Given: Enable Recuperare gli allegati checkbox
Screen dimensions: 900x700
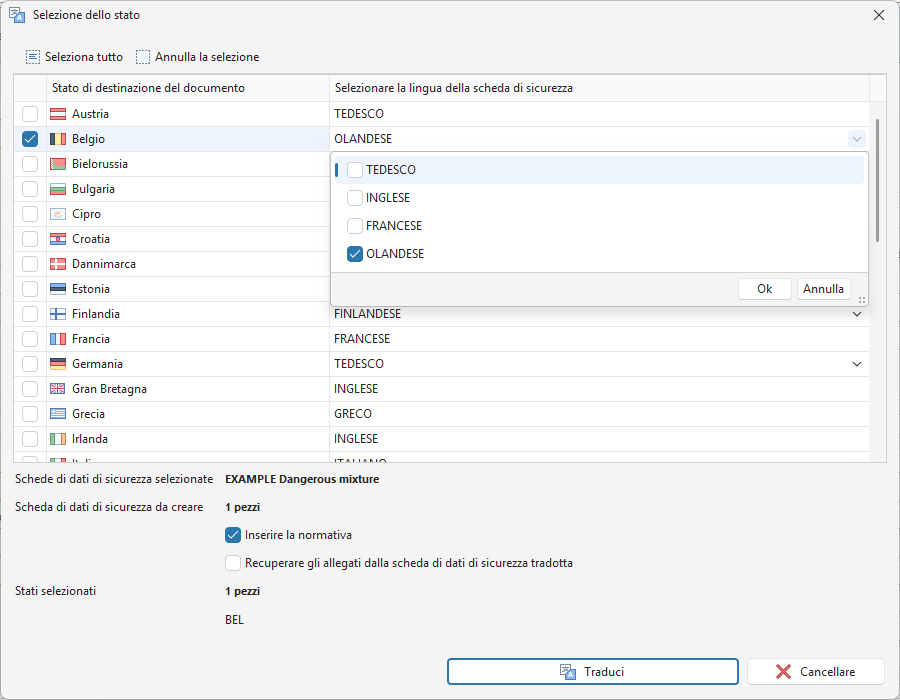Looking at the screenshot, I should (232, 563).
